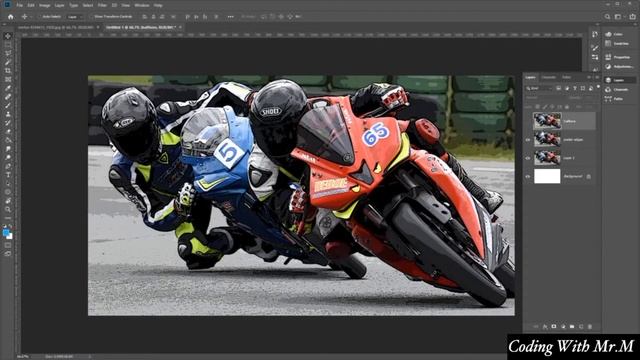The image size is (640, 360).
Task: Open the Filter menu
Action: (102, 5)
